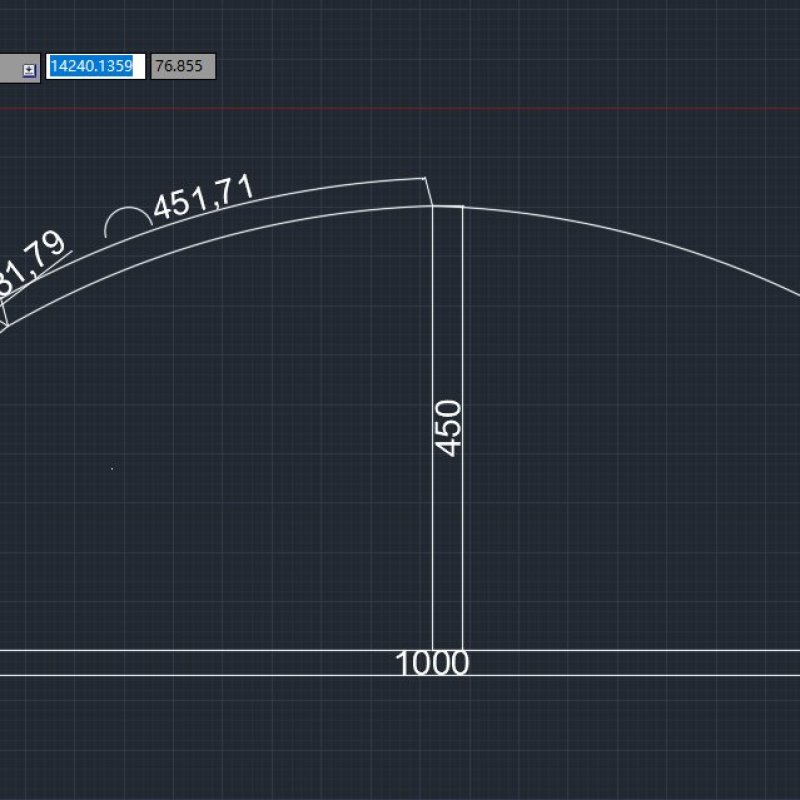Viewport: 800px width, 800px height.
Task: Select the partially visible 31,79 dimension text
Action: pyautogui.click(x=32, y=265)
